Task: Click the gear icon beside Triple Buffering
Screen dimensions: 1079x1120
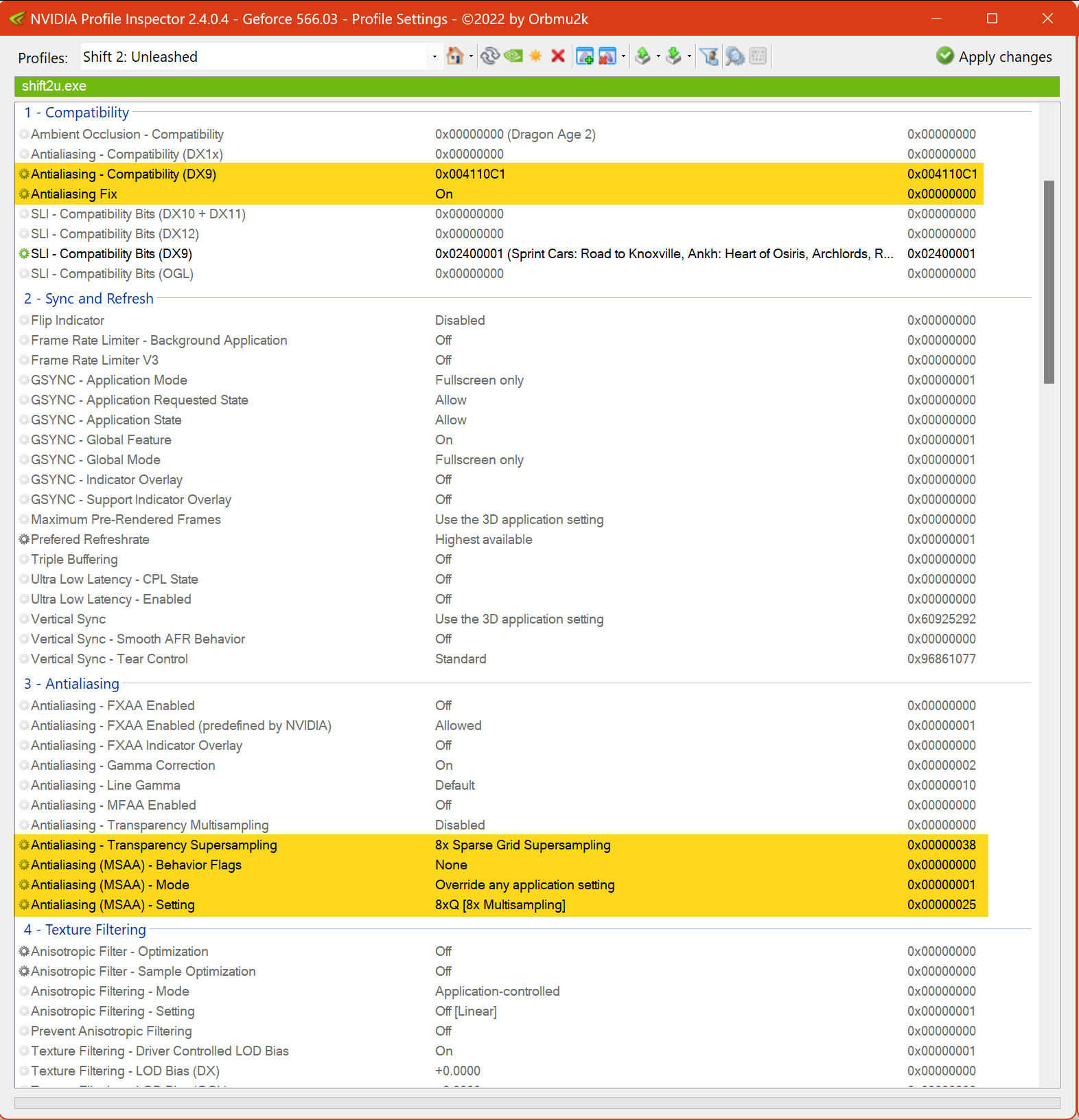Action: point(24,560)
